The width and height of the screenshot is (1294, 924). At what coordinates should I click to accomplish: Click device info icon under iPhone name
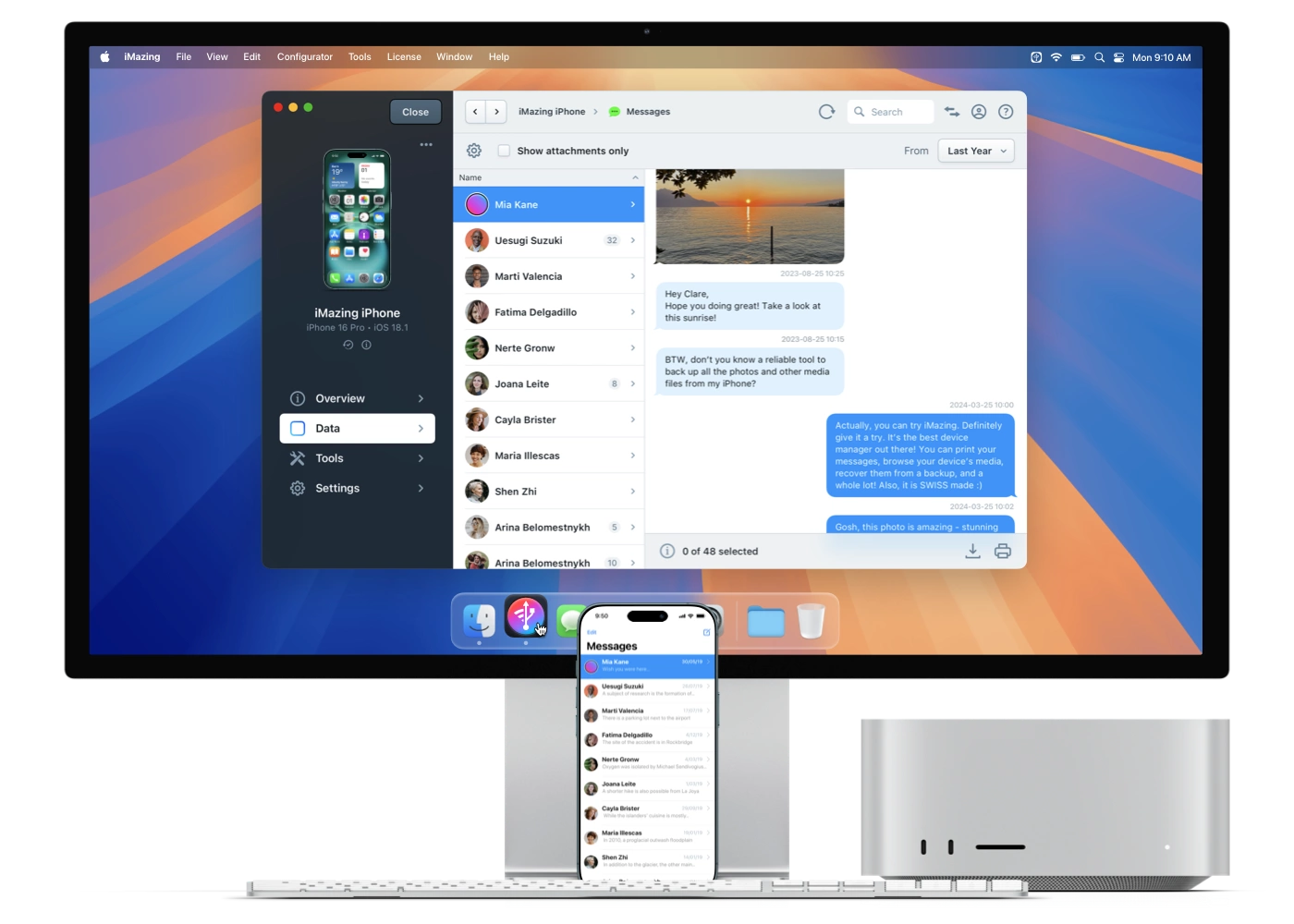click(366, 345)
